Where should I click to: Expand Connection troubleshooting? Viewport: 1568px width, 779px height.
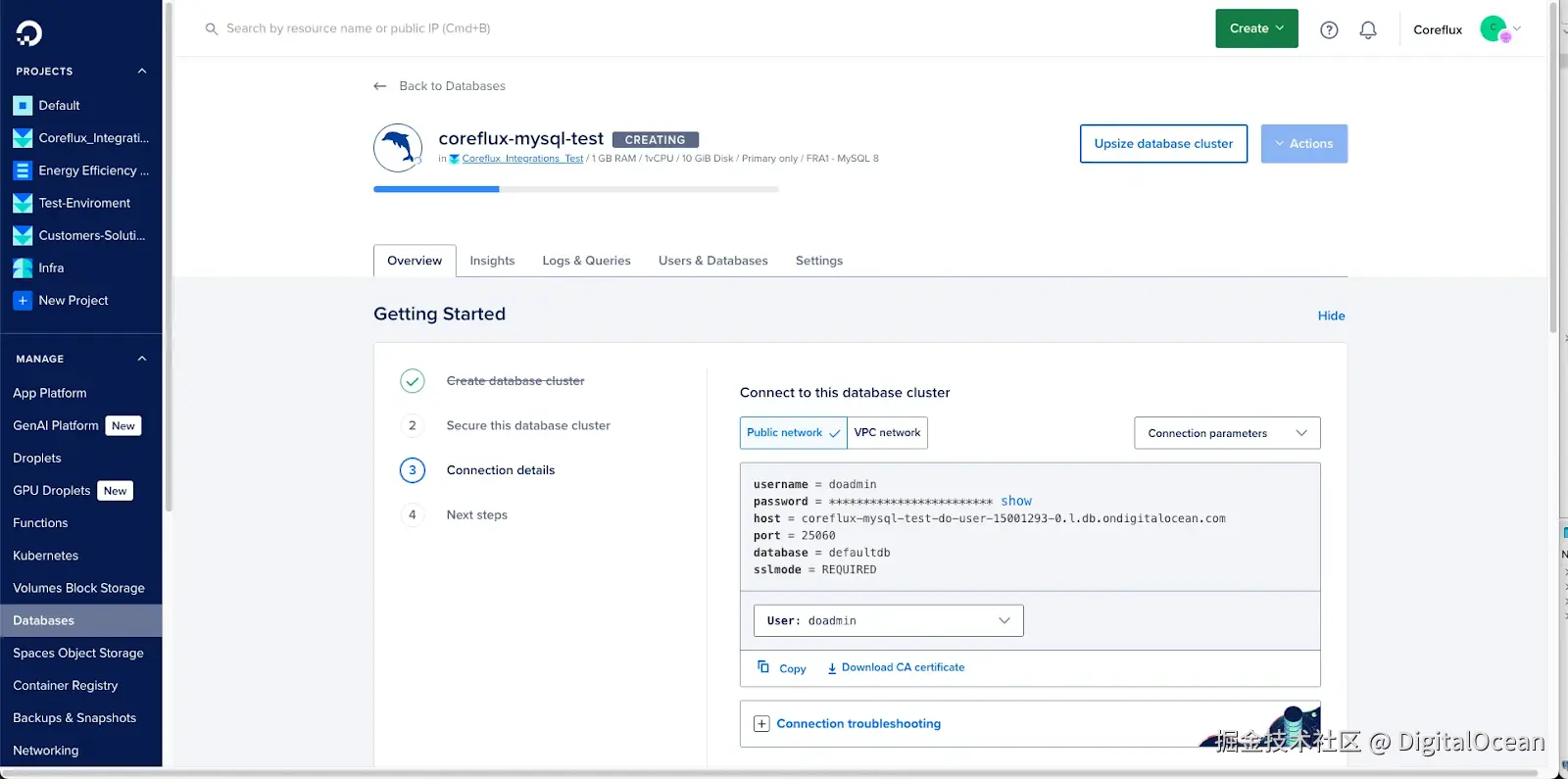[x=858, y=724]
